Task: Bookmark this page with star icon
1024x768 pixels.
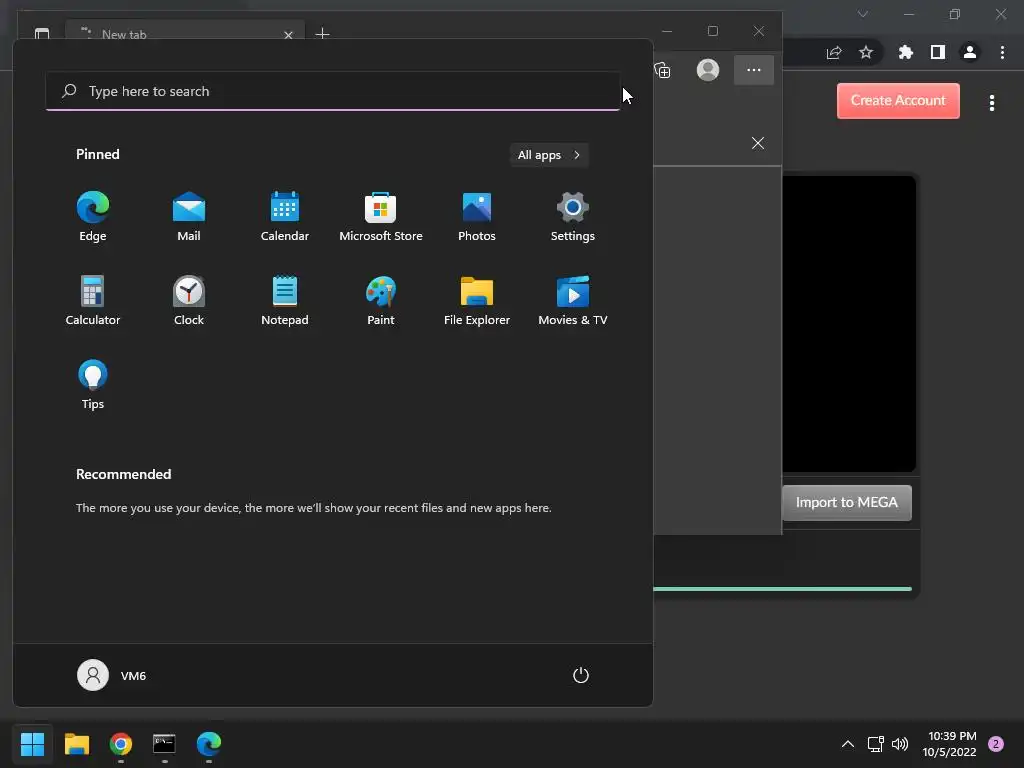Action: pyautogui.click(x=866, y=52)
